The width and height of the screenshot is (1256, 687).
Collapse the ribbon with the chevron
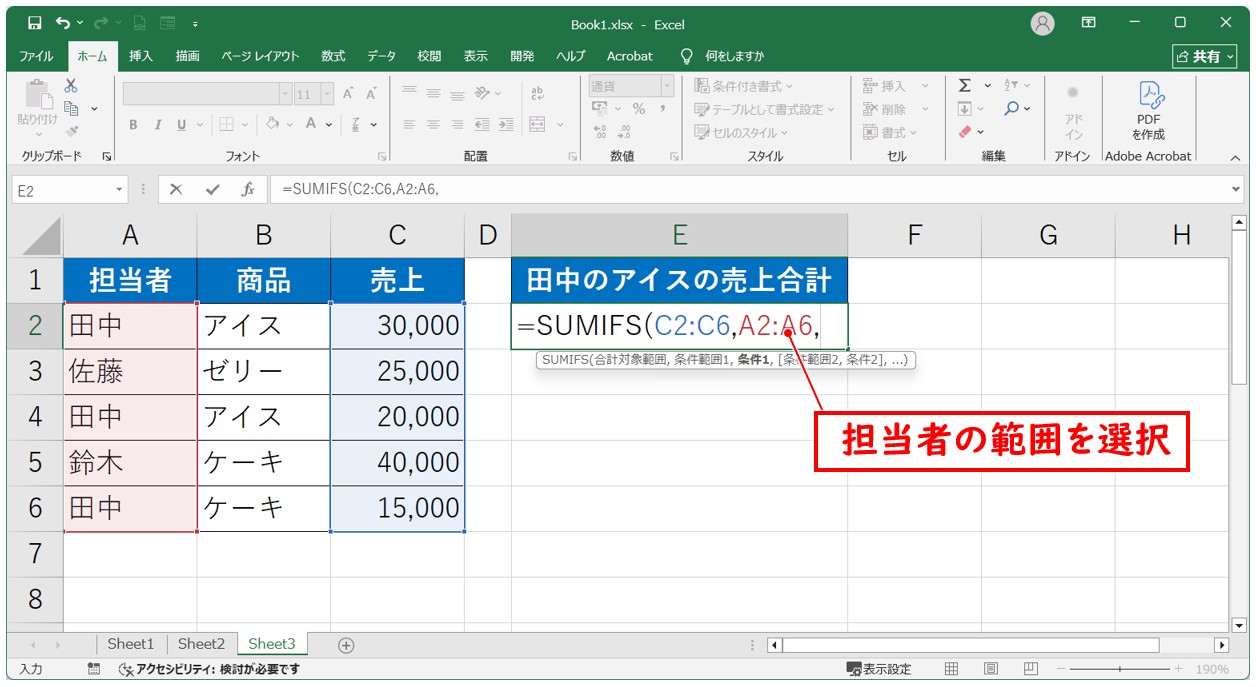tap(1235, 157)
